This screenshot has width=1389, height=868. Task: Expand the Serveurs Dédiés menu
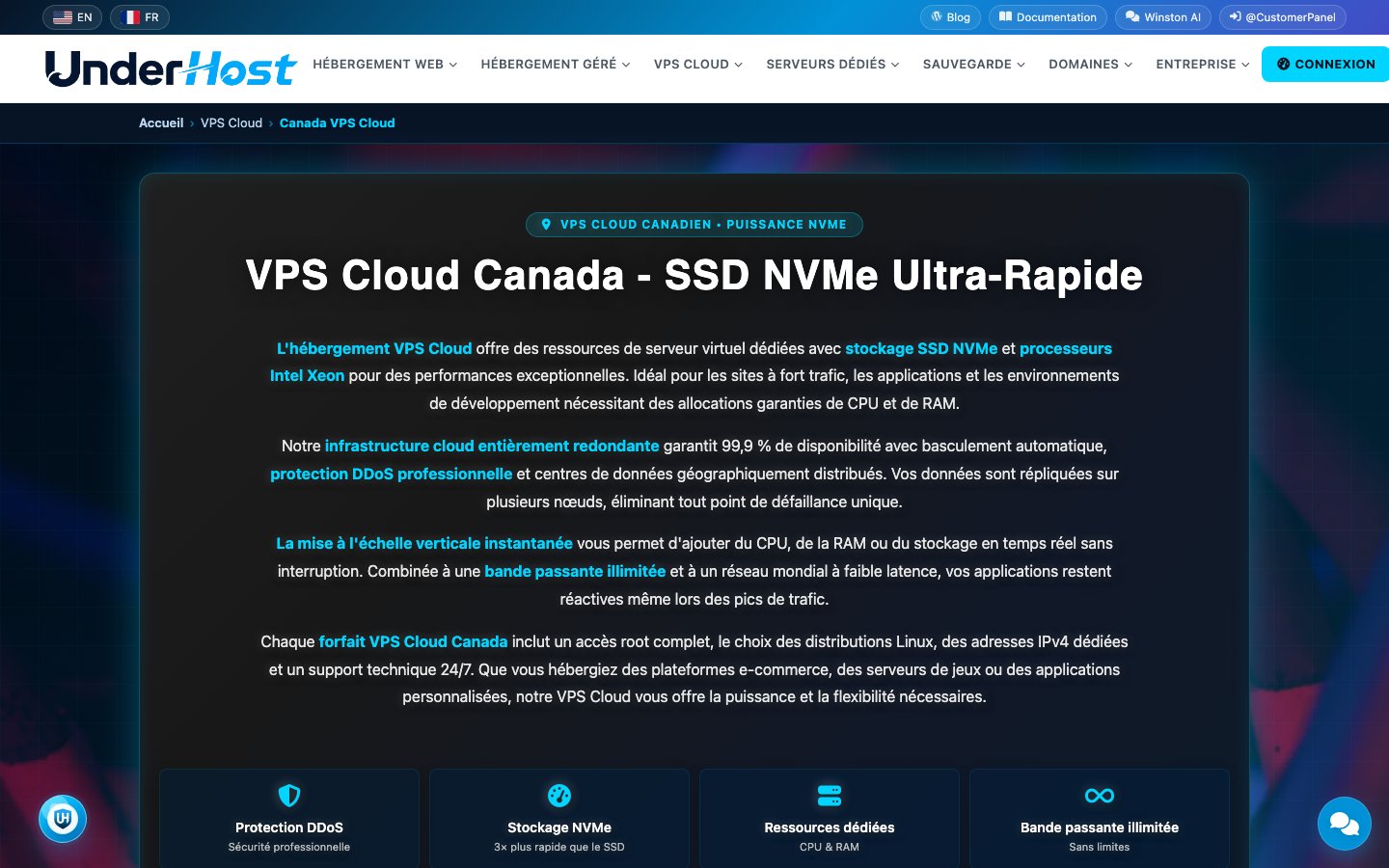(832, 65)
